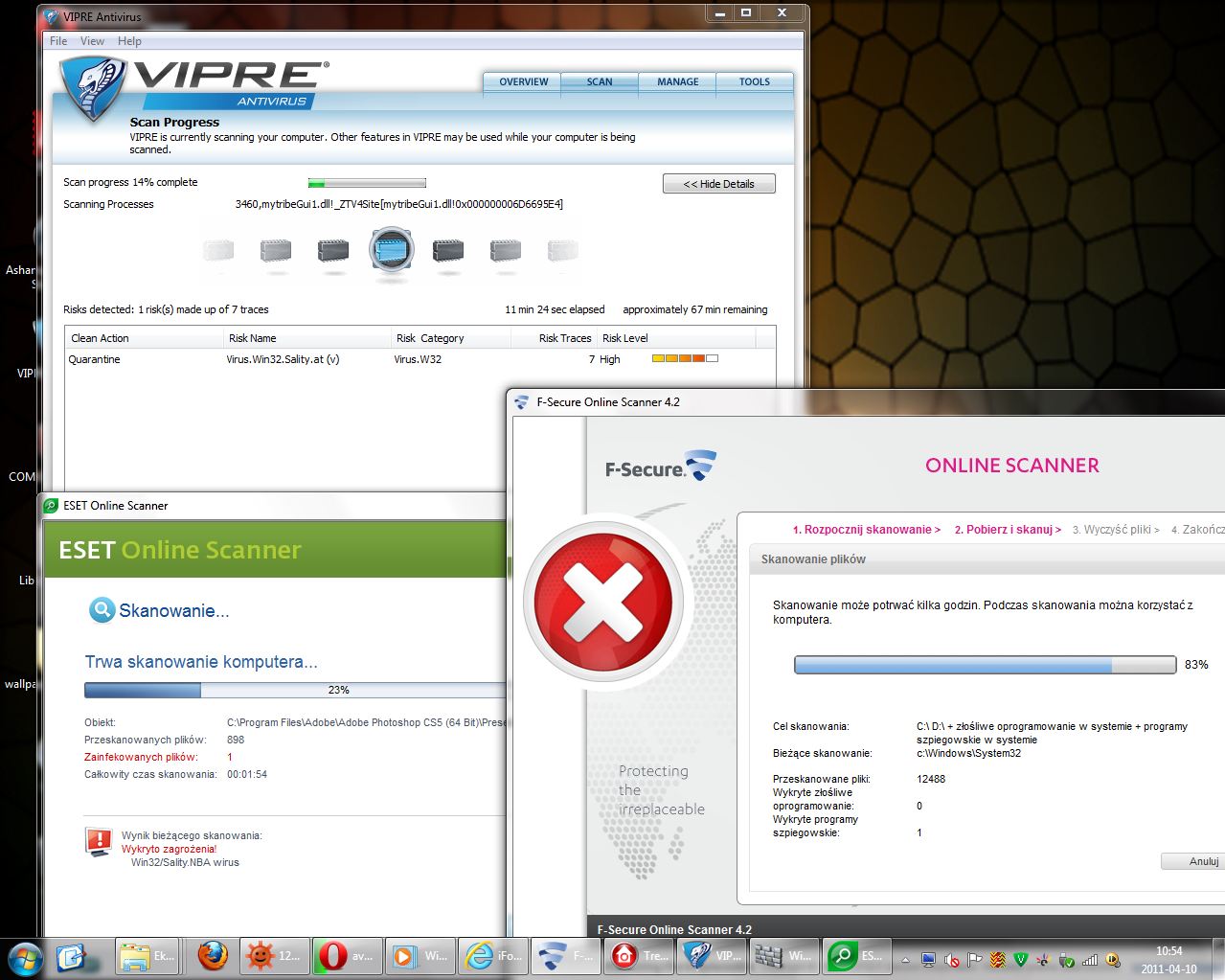The image size is (1225, 980).
Task: Switch to the SCAN tab
Action: [x=600, y=82]
